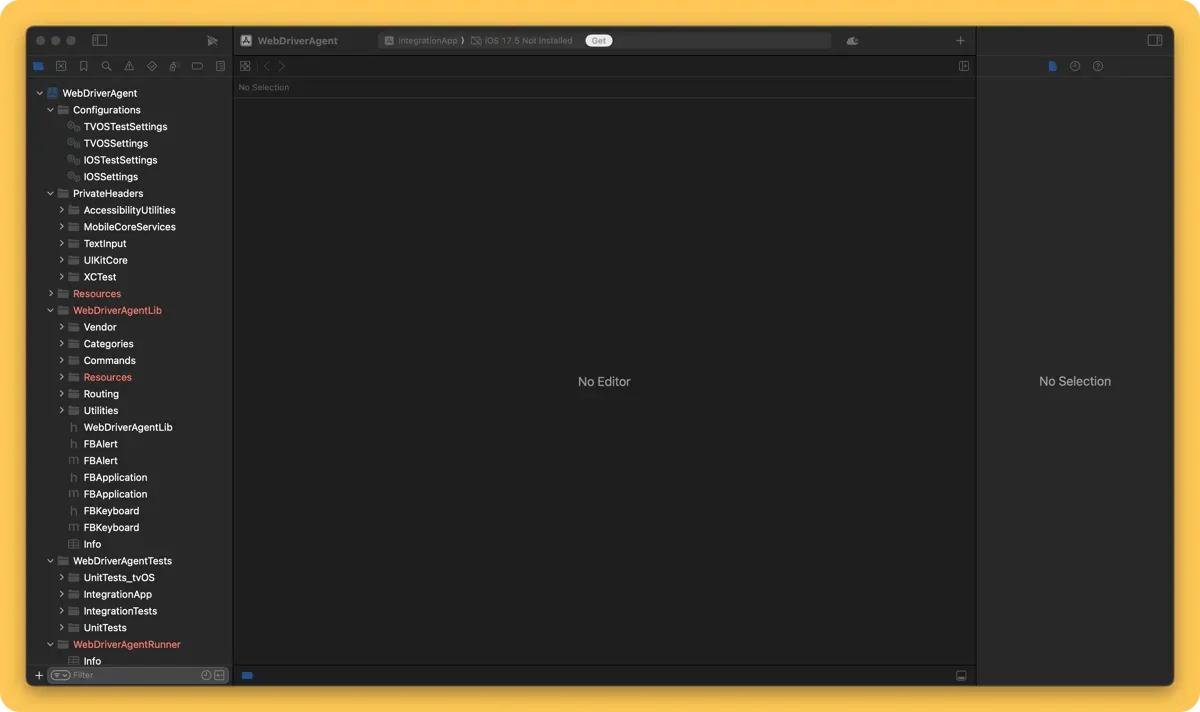Open Xcode Cloud status icon
The height and width of the screenshot is (712, 1200).
click(x=852, y=41)
